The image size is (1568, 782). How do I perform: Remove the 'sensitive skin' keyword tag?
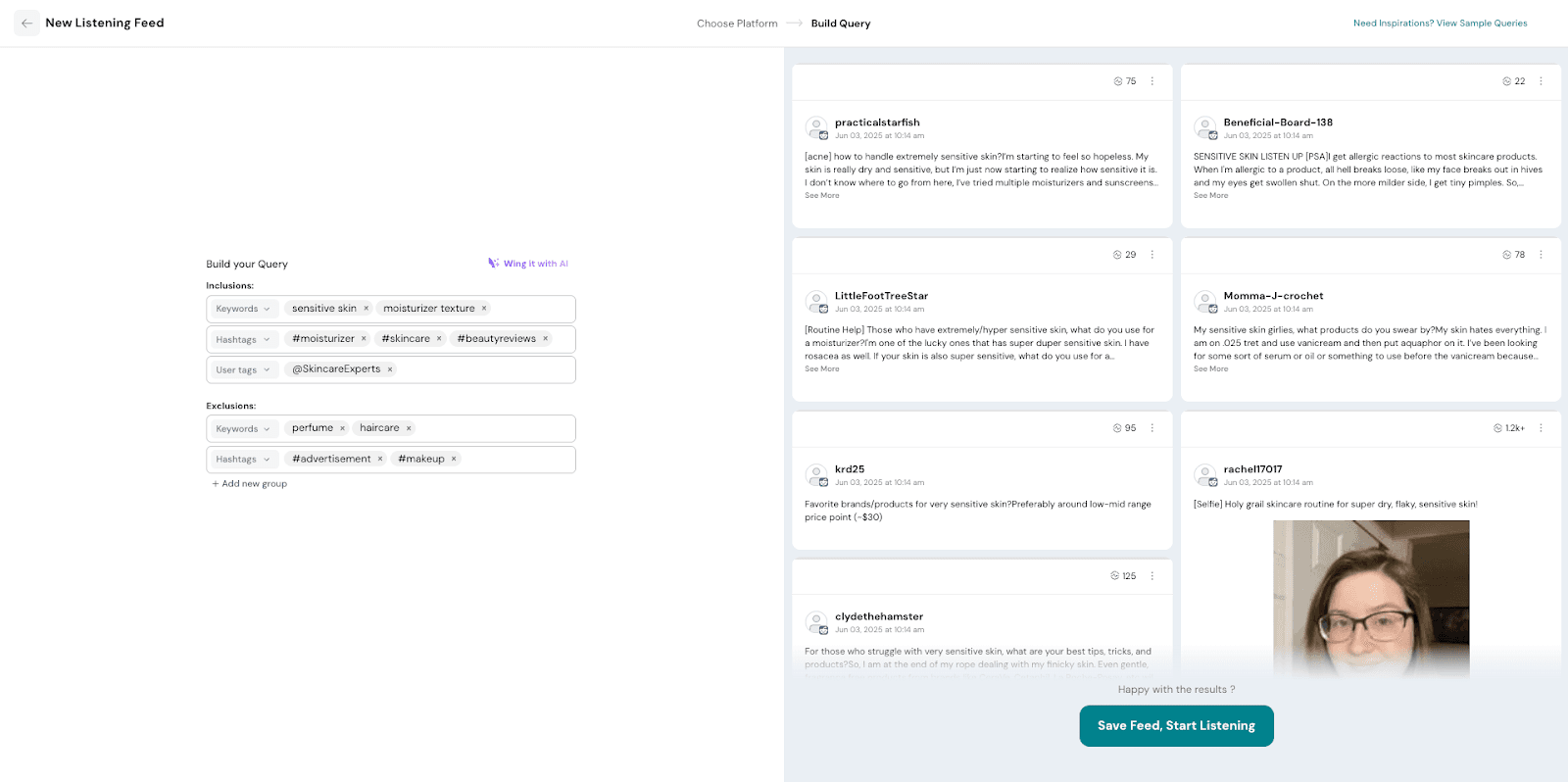click(367, 309)
